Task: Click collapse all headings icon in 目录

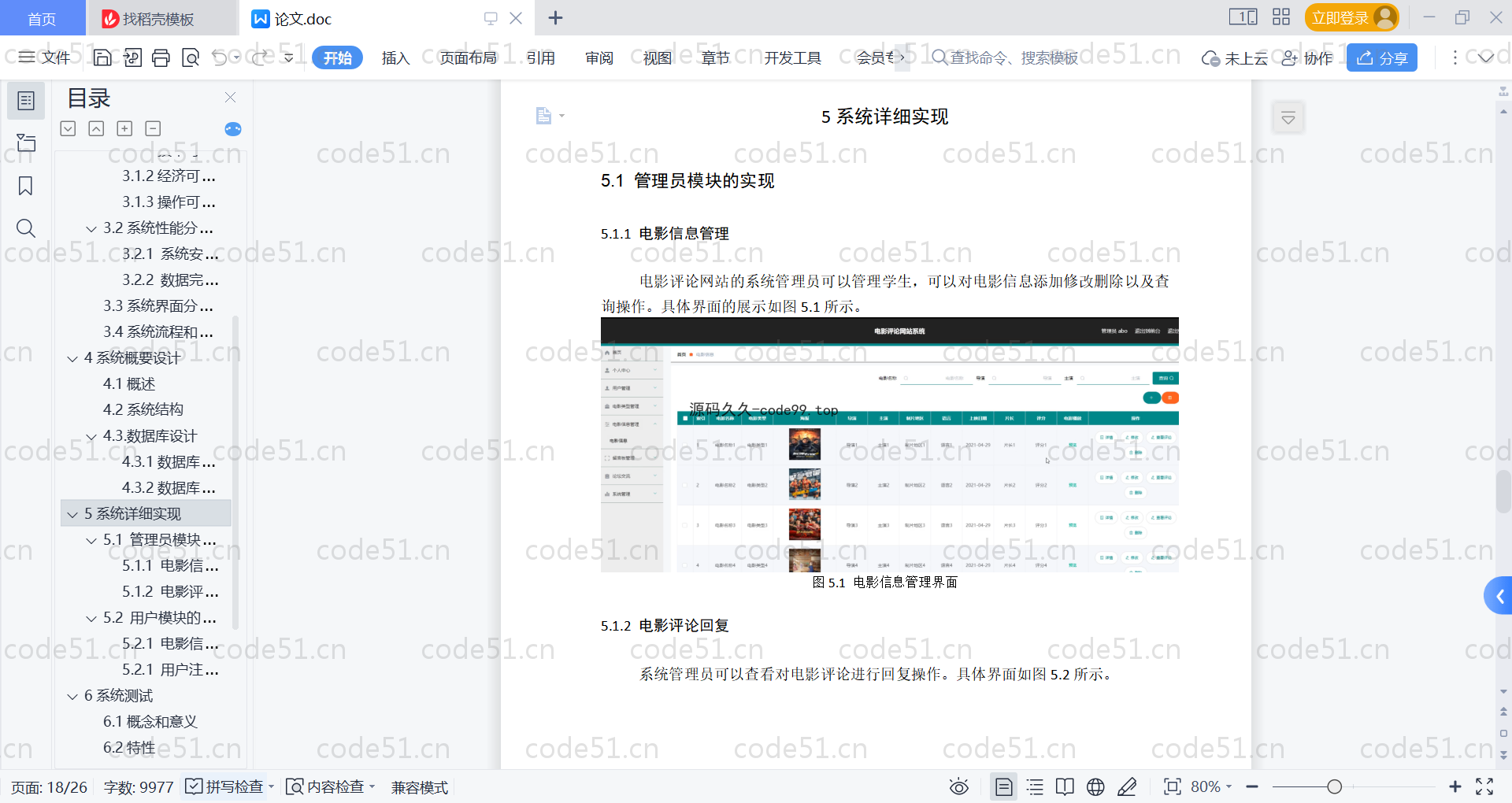Action: point(96,128)
